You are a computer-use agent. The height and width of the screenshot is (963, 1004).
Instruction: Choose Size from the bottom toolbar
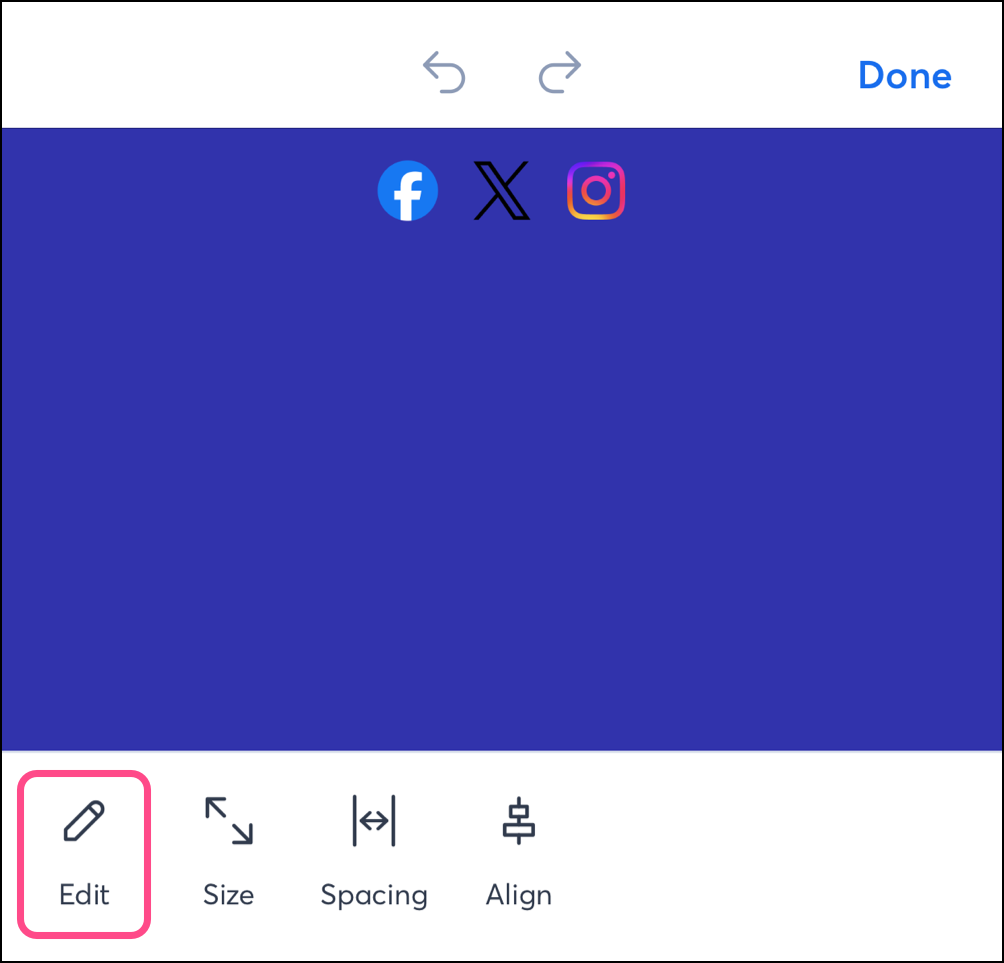[228, 850]
